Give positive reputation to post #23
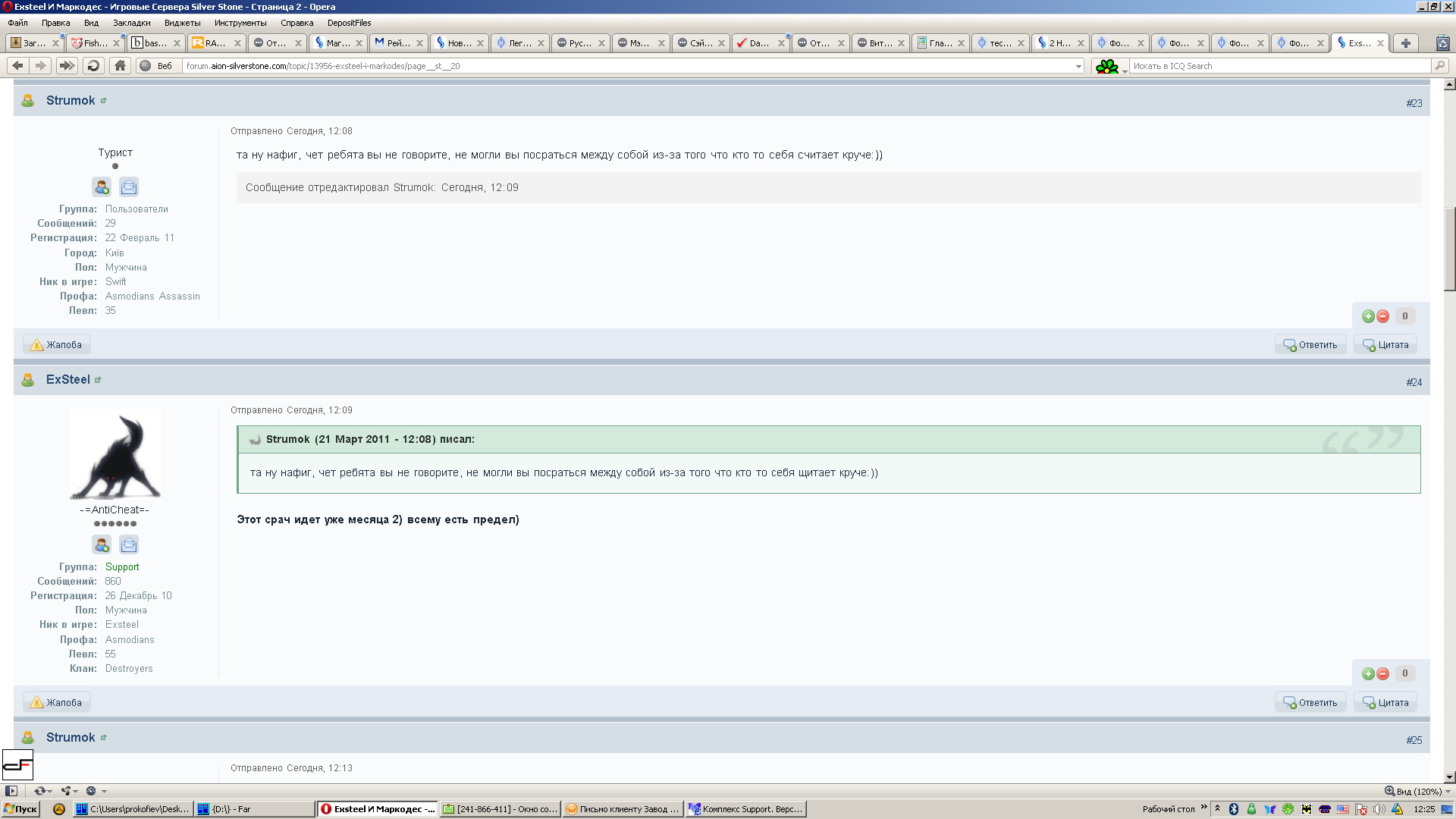 1368,316
